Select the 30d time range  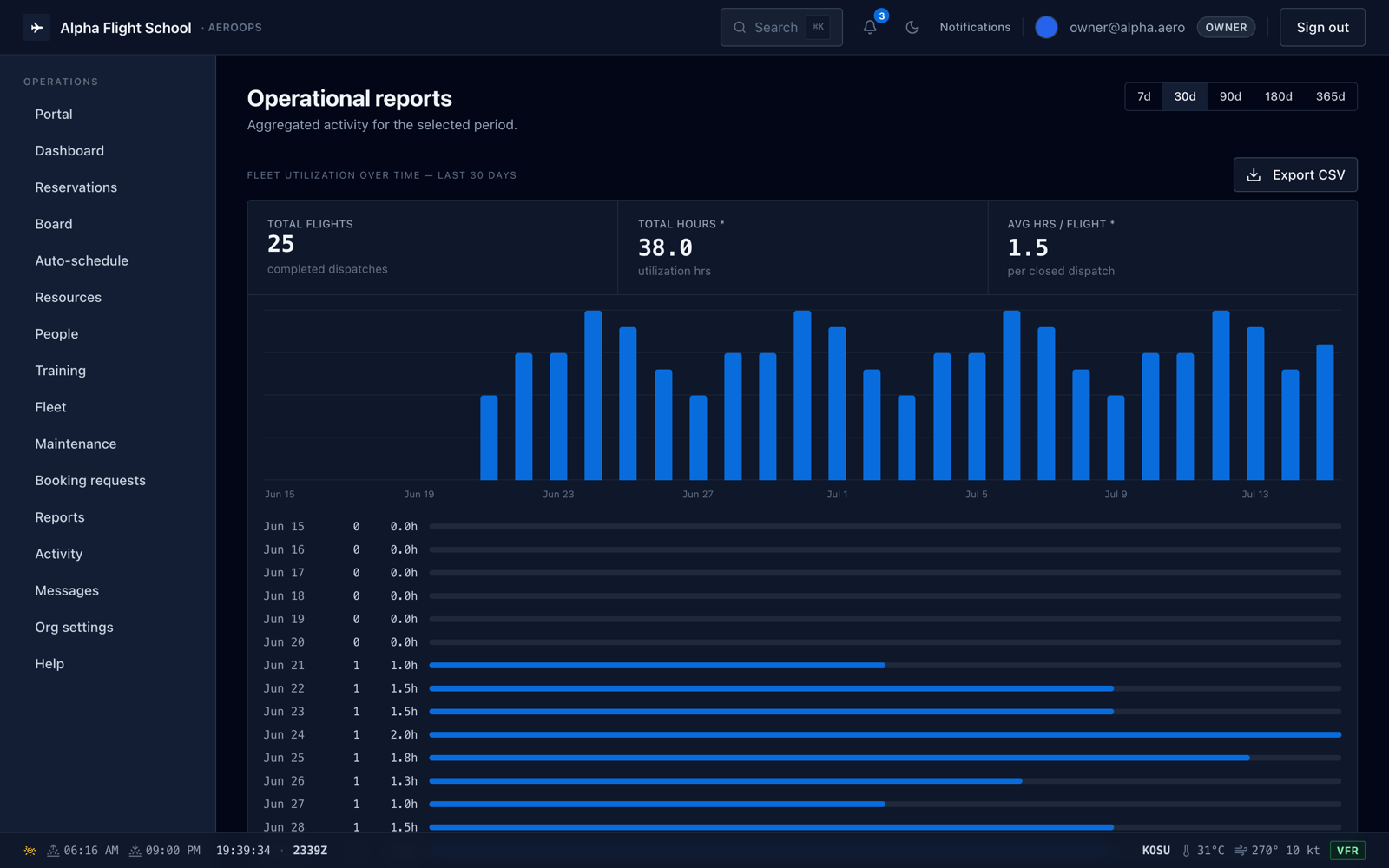[1185, 96]
